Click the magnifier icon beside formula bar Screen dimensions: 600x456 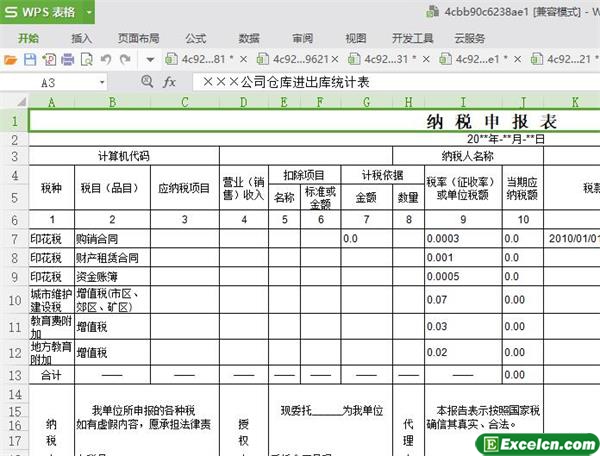point(147,81)
